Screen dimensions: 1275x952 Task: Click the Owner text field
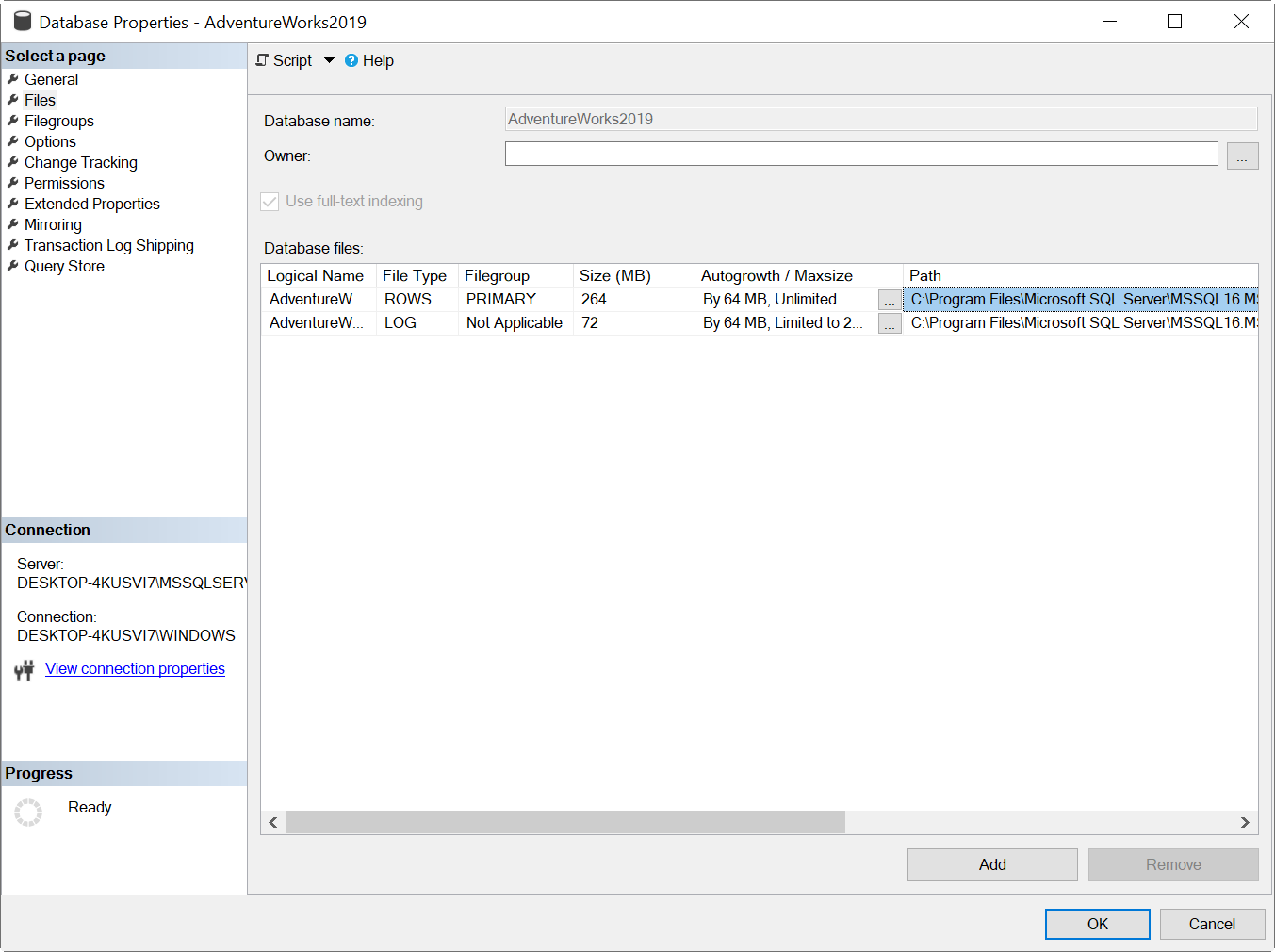pyautogui.click(x=861, y=154)
